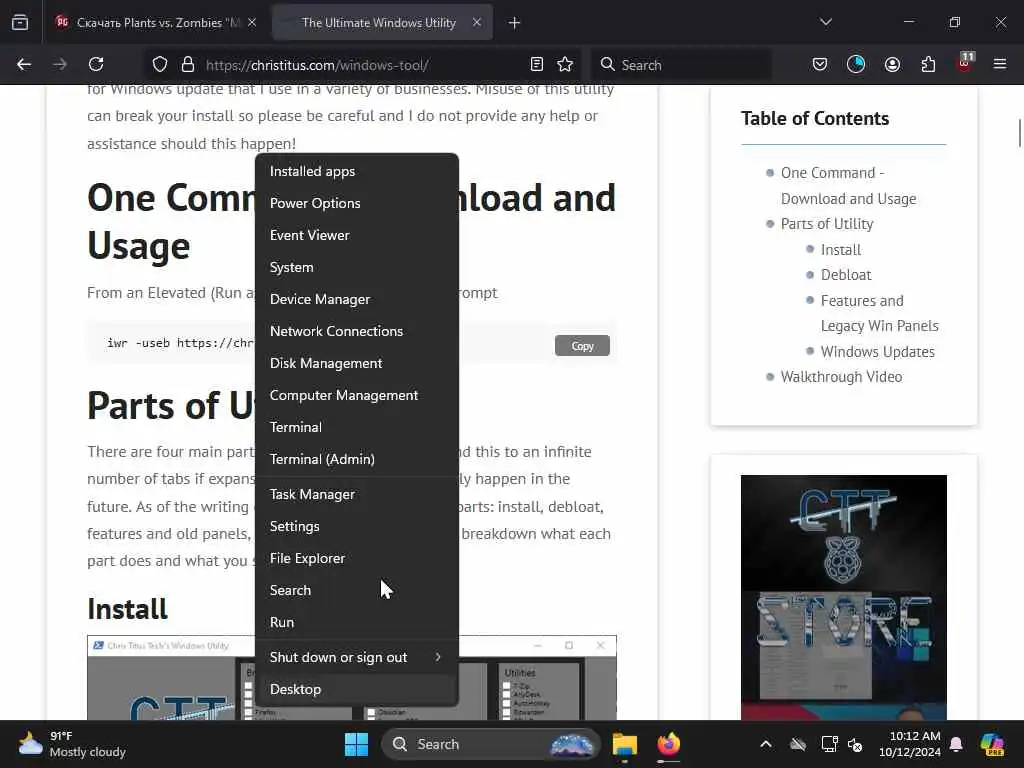This screenshot has height=768, width=1024.
Task: Show hidden system tray icons chevron
Action: tap(766, 744)
